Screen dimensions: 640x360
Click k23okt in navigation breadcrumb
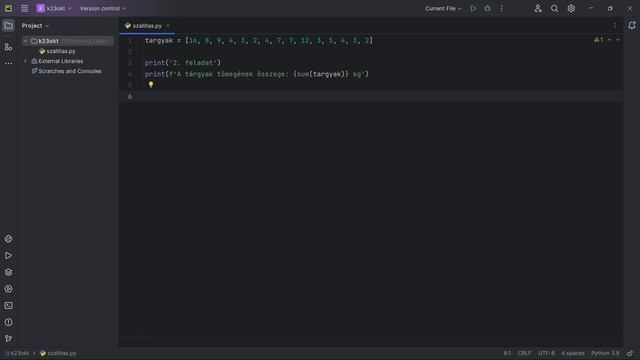point(17,353)
